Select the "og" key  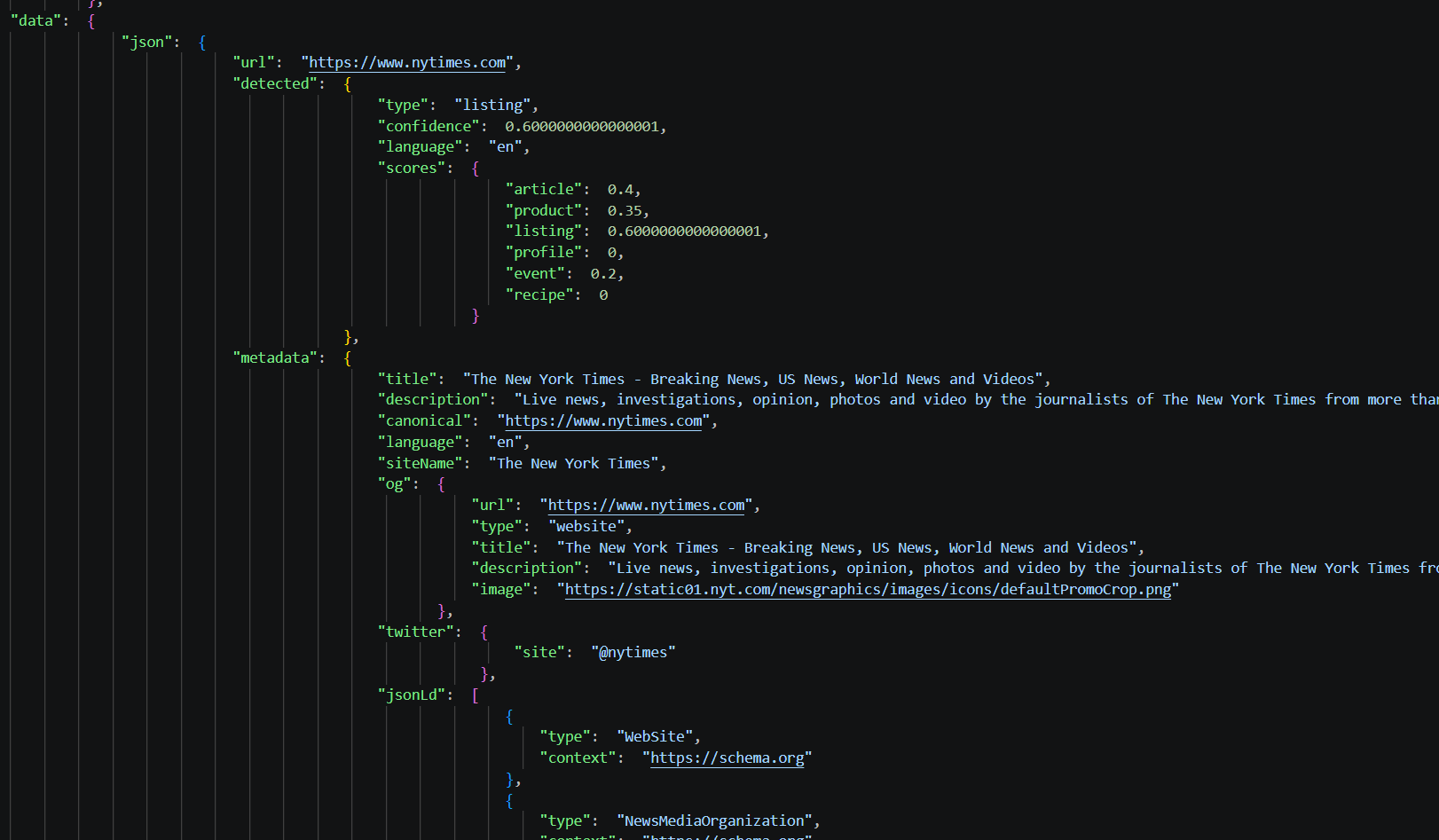[395, 484]
